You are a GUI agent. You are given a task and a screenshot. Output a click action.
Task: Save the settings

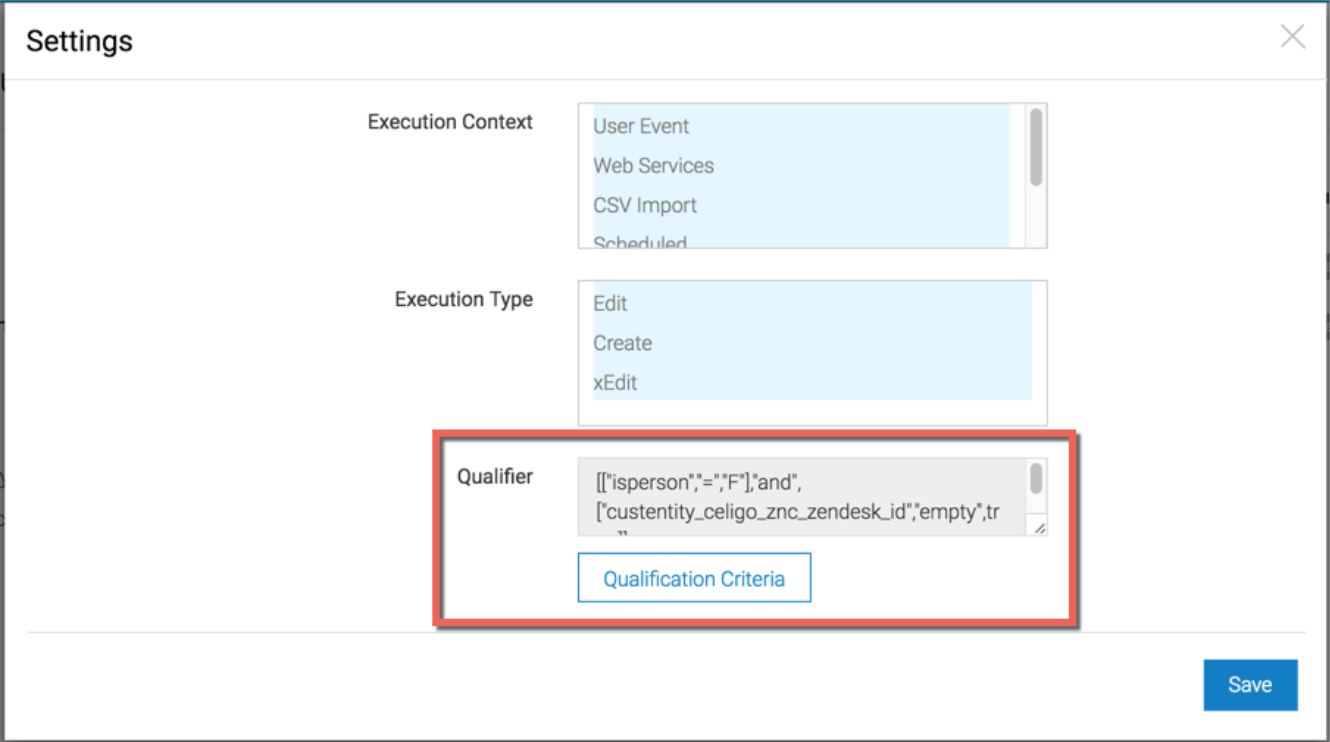[1250, 685]
